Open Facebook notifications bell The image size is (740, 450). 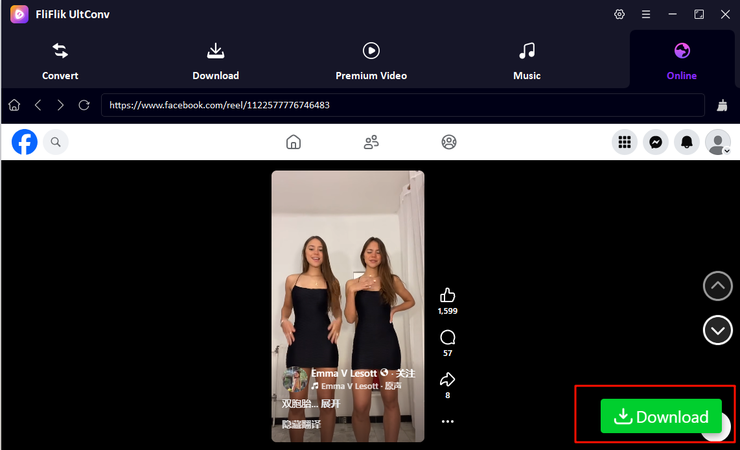tap(687, 142)
